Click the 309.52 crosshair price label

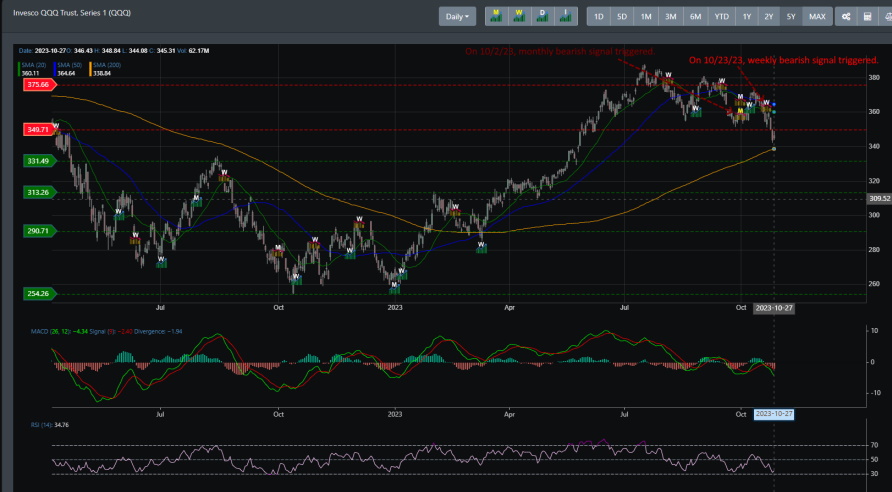coord(879,199)
